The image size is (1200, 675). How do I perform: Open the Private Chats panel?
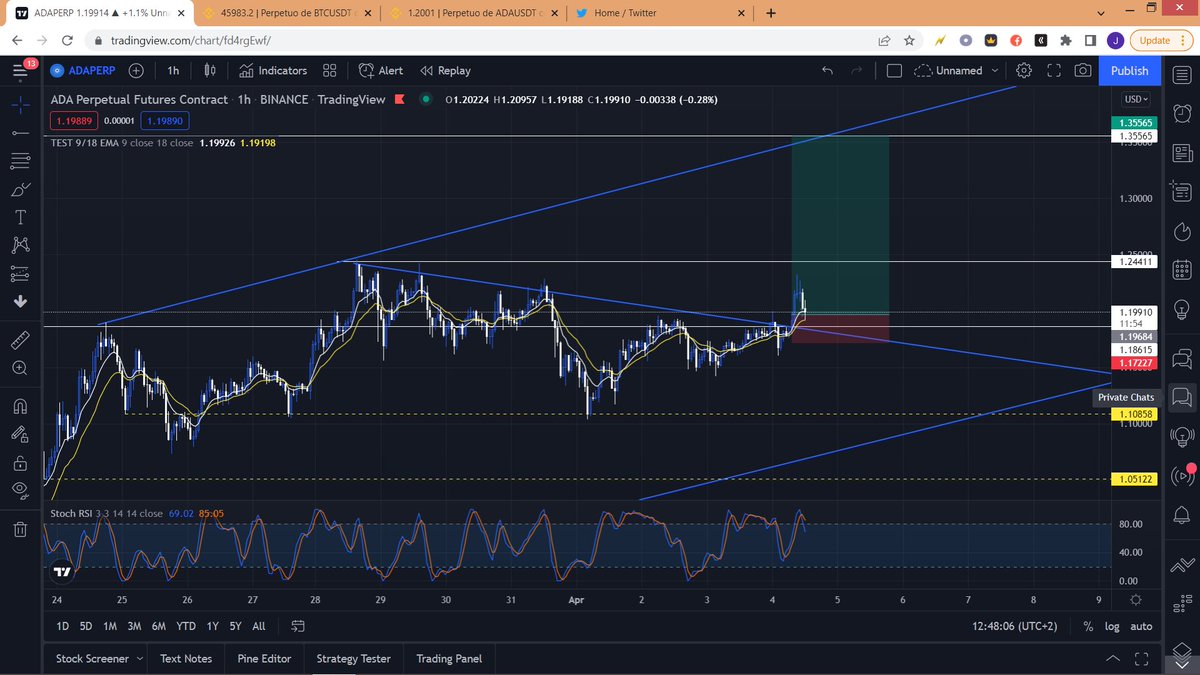coord(1181,398)
